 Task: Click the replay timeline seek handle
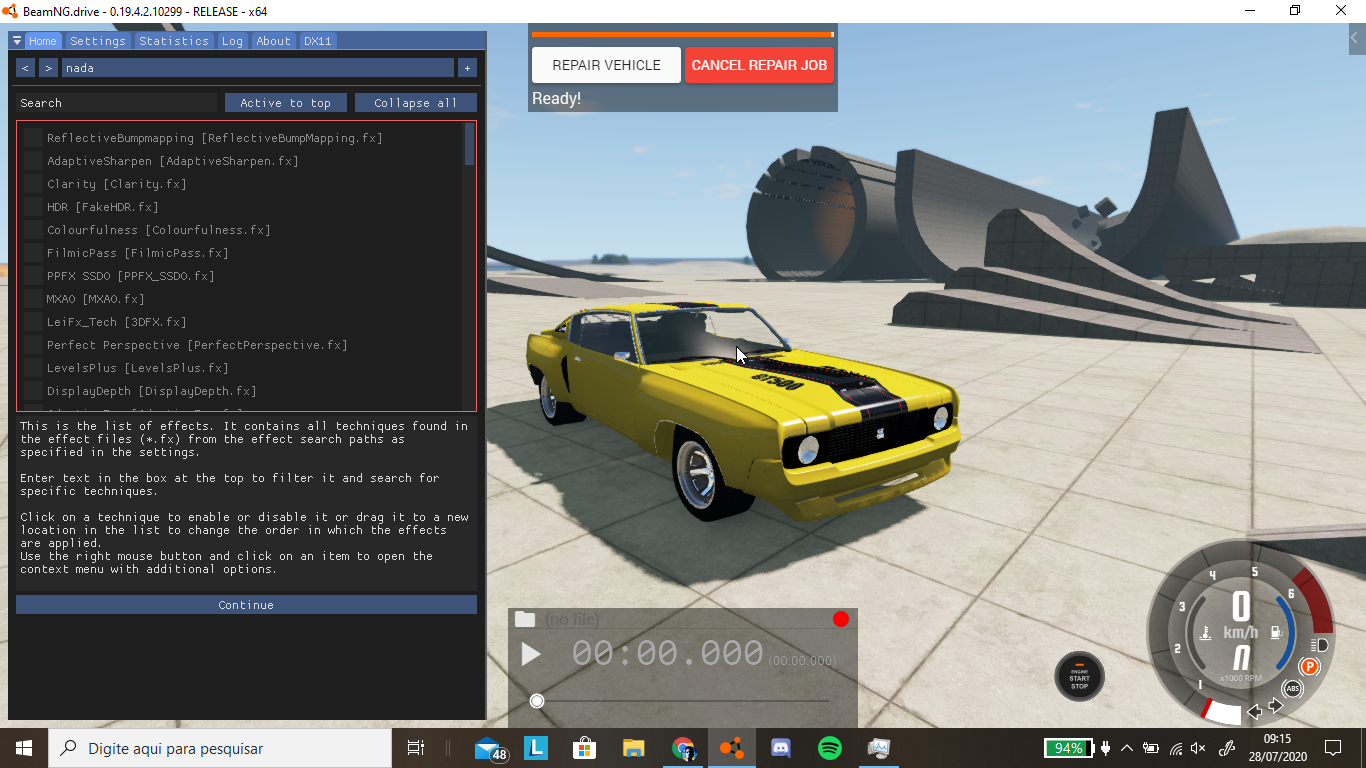[537, 701]
